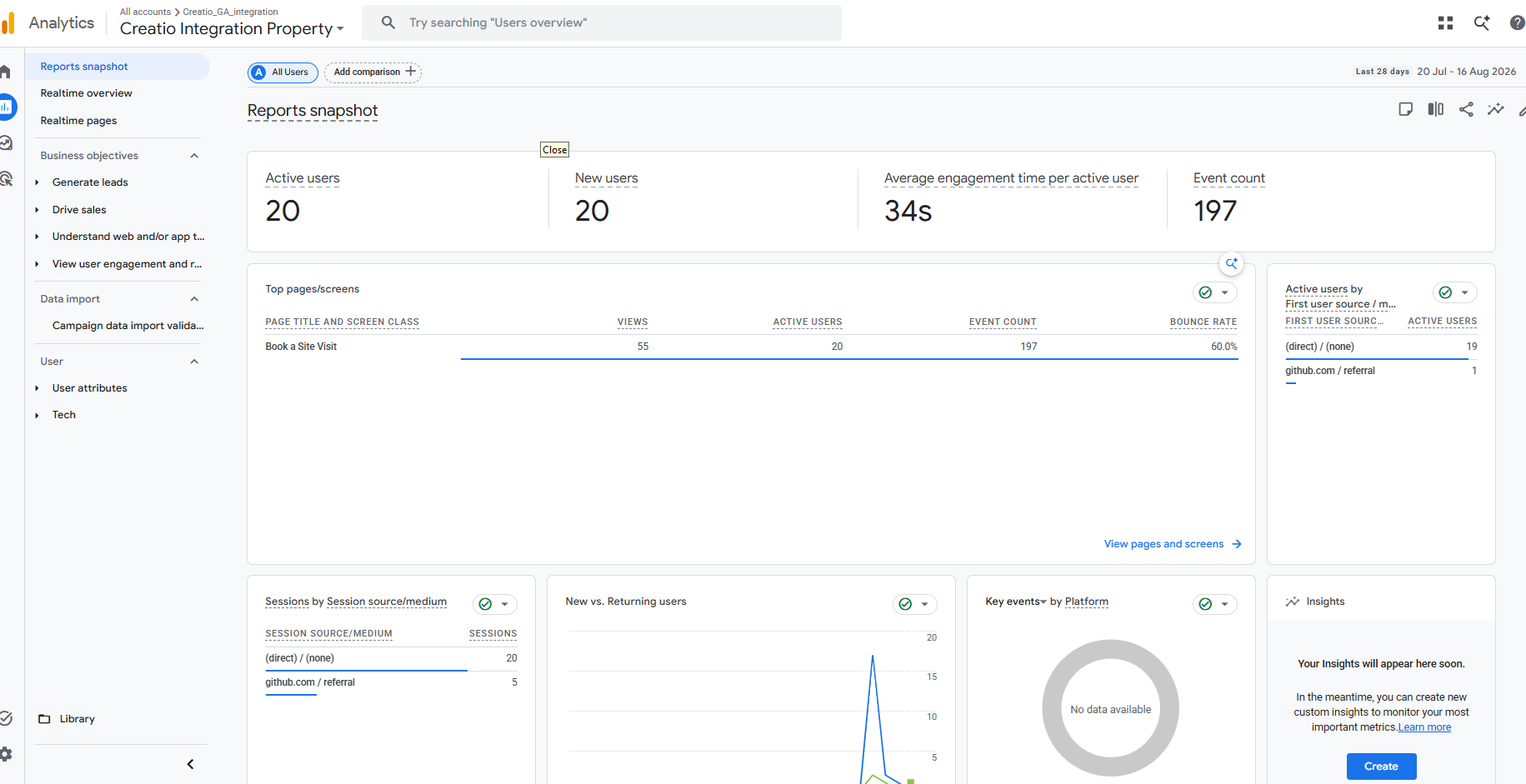1526x784 pixels.
Task: Click the floating AI insights icon above Top pages card
Action: pos(1231,263)
